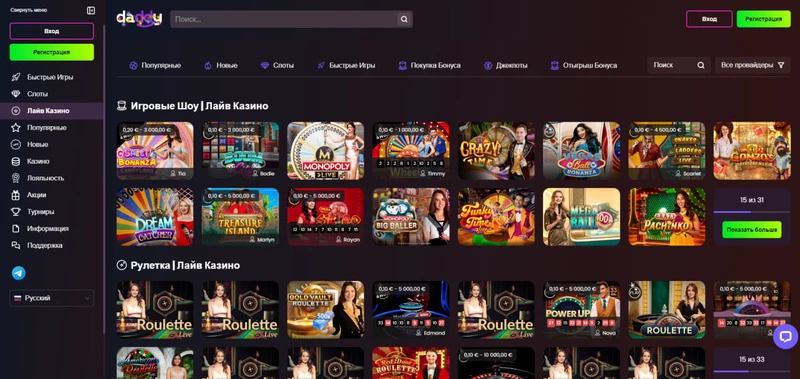The image size is (800, 379).
Task: Click Свернуть меню text
Action: (29, 10)
